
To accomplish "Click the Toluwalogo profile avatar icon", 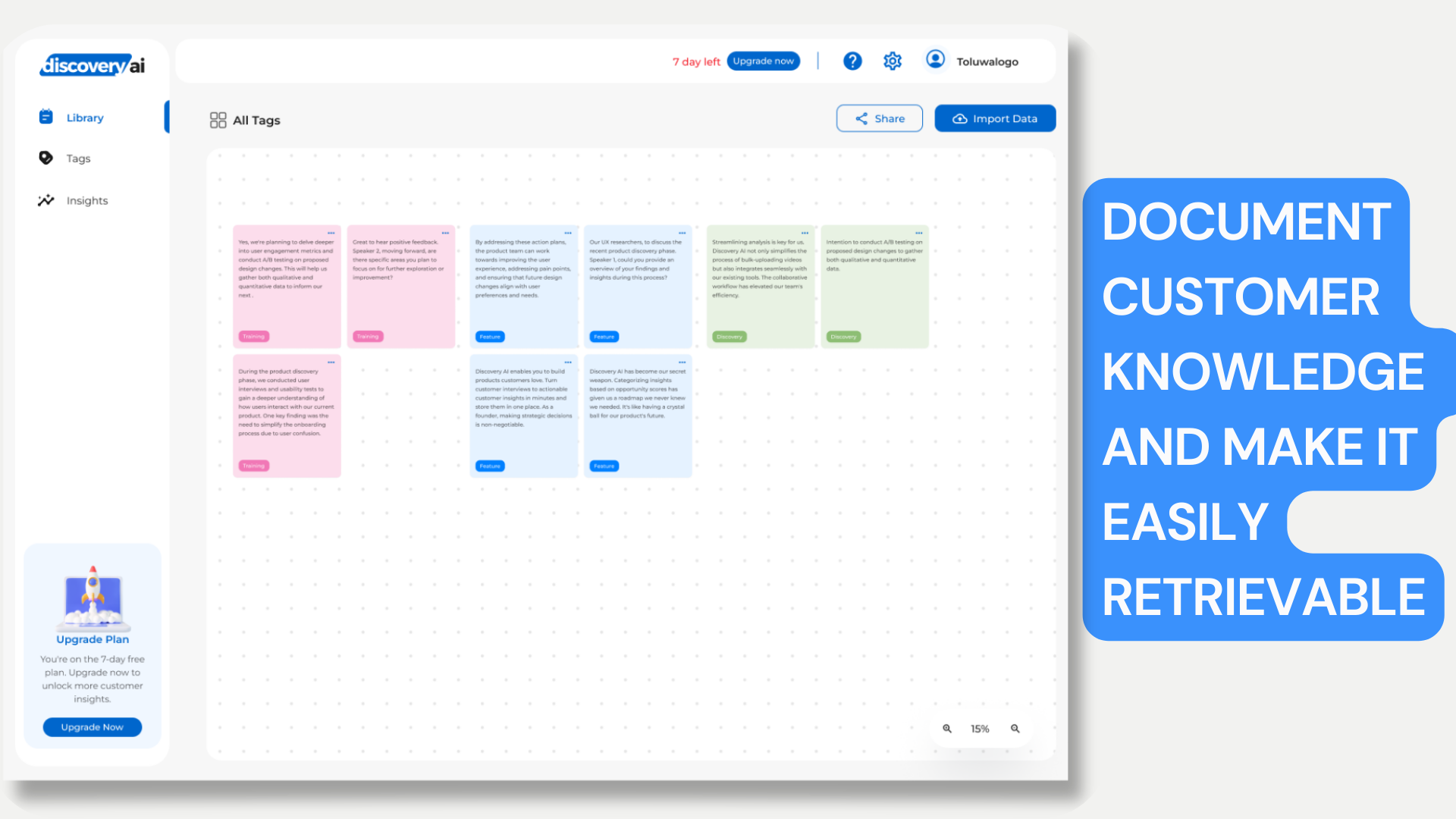I will 935,59.
